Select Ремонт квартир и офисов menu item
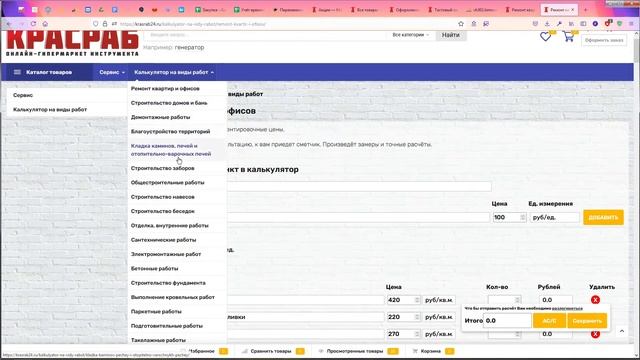The height and width of the screenshot is (360, 640). click(165, 89)
